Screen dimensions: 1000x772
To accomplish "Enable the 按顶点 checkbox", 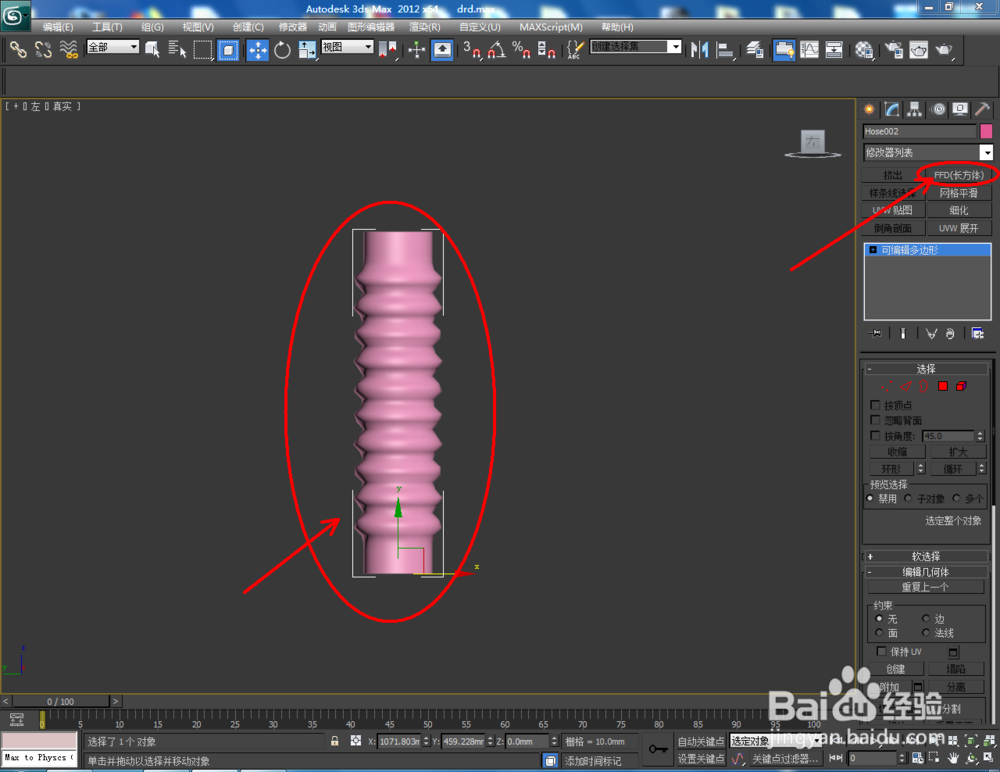I will [x=875, y=405].
